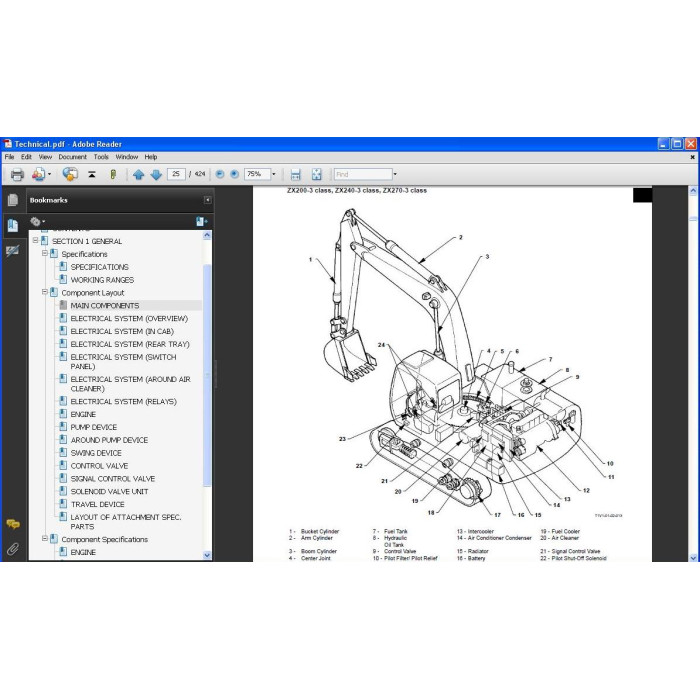Open the Edit menu
This screenshot has height=700, width=700.
click(26, 157)
